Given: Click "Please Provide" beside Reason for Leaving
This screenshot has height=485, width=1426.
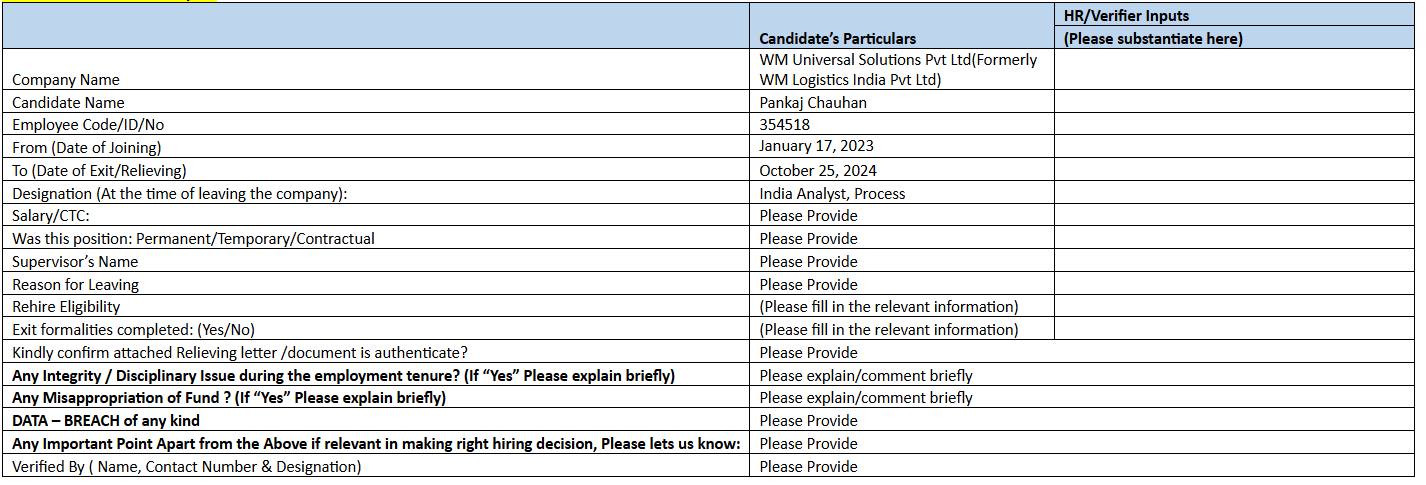Looking at the screenshot, I should coord(808,284).
